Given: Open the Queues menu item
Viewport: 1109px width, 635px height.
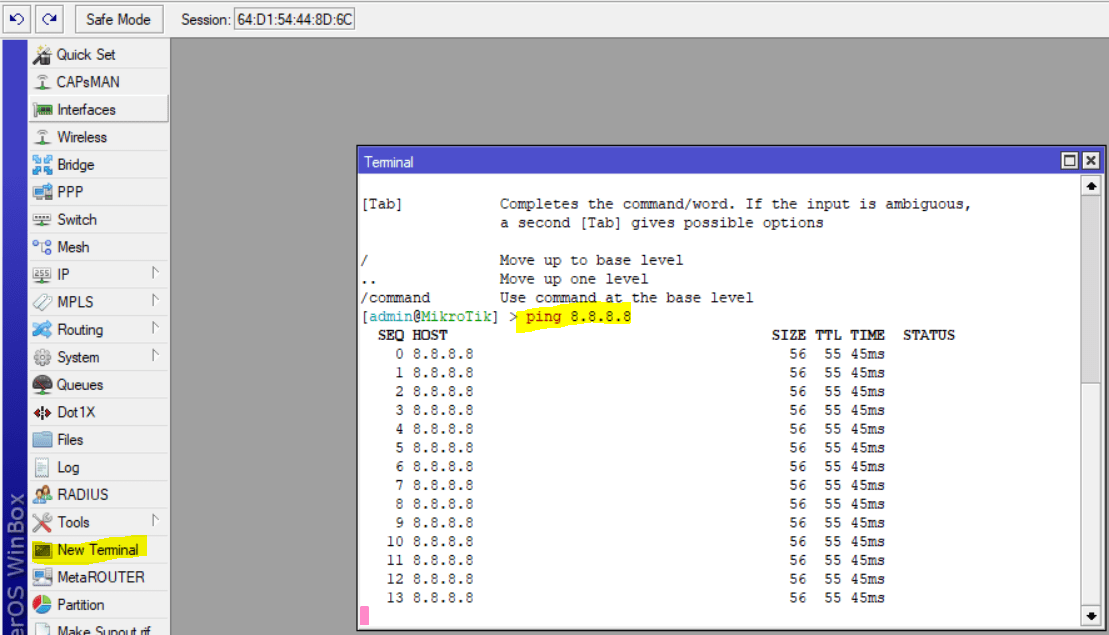Looking at the screenshot, I should pyautogui.click(x=79, y=385).
